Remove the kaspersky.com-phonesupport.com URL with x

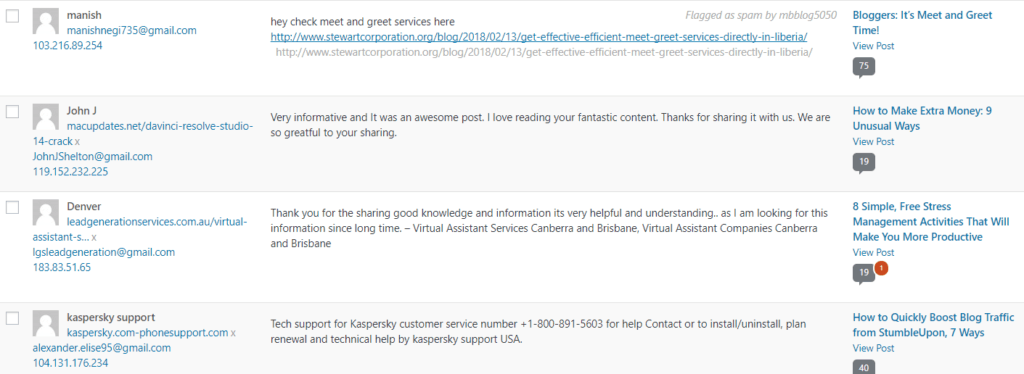[233, 333]
